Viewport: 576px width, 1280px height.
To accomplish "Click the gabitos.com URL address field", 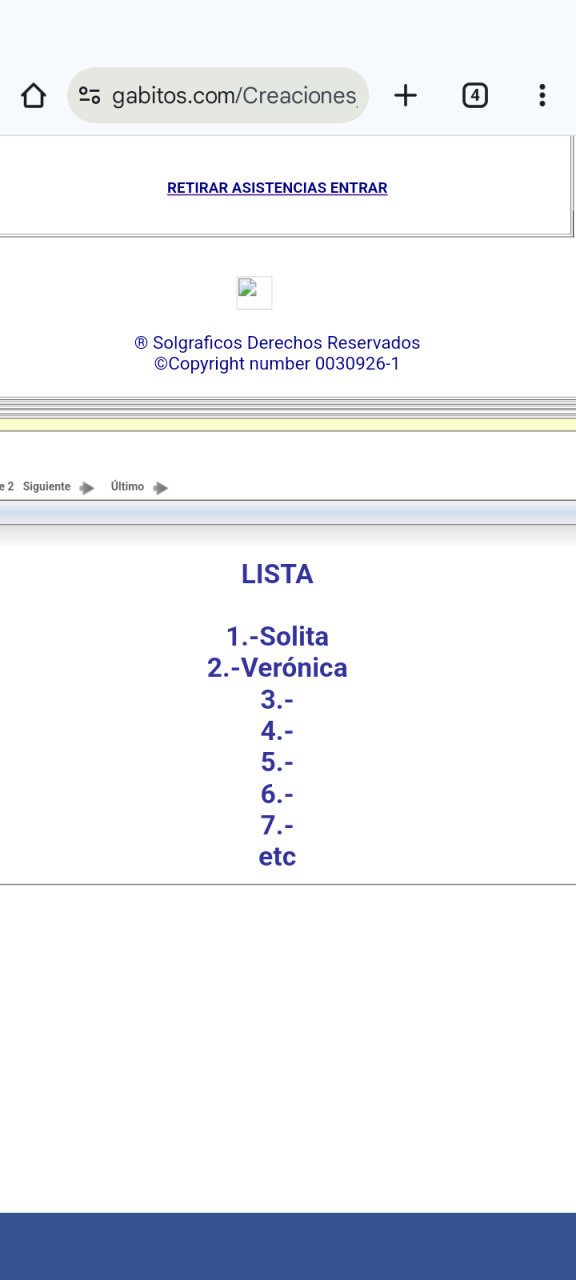I will click(x=218, y=96).
